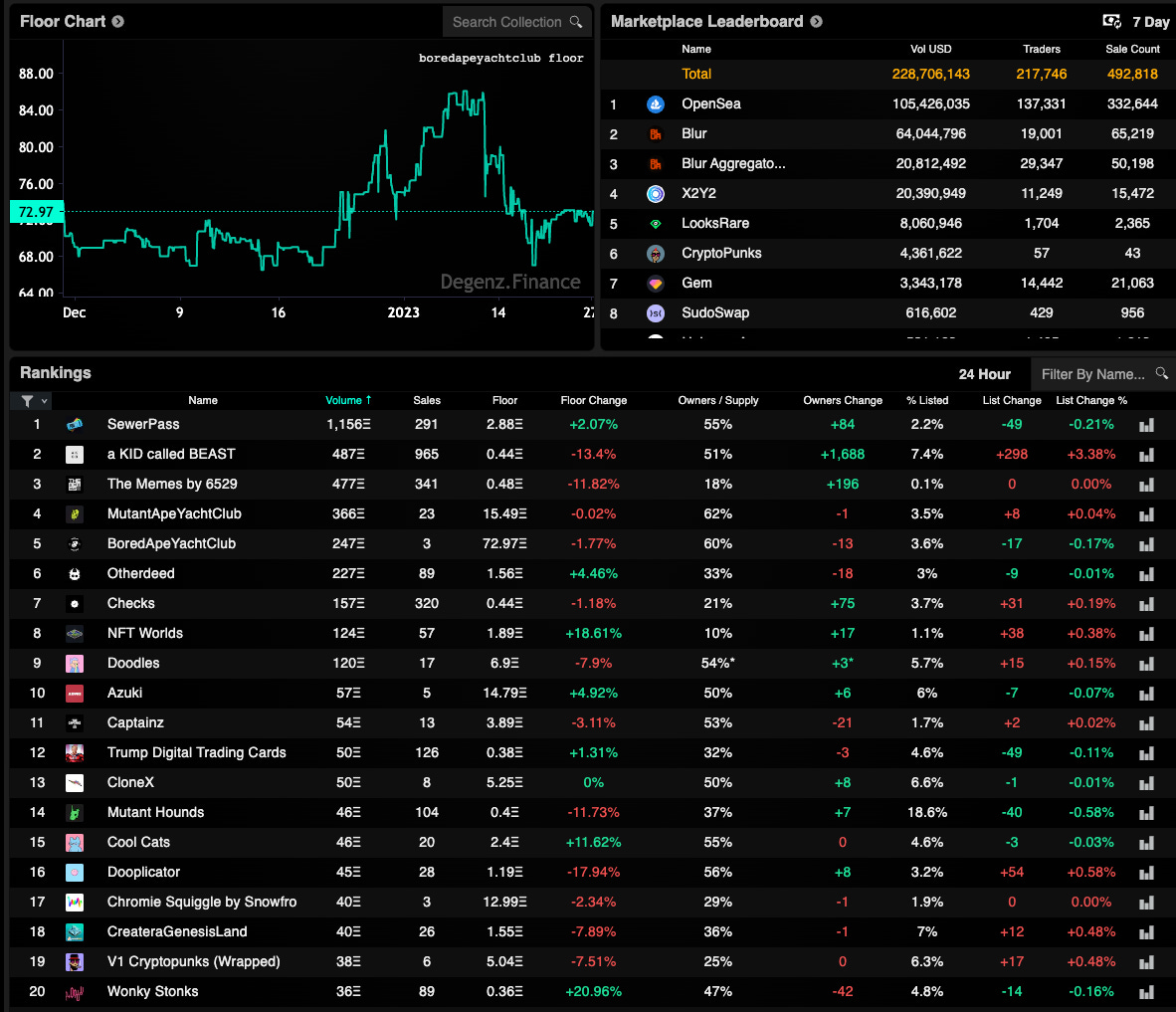
Task: Open the chart icon for Doodles row
Action: point(1146,664)
